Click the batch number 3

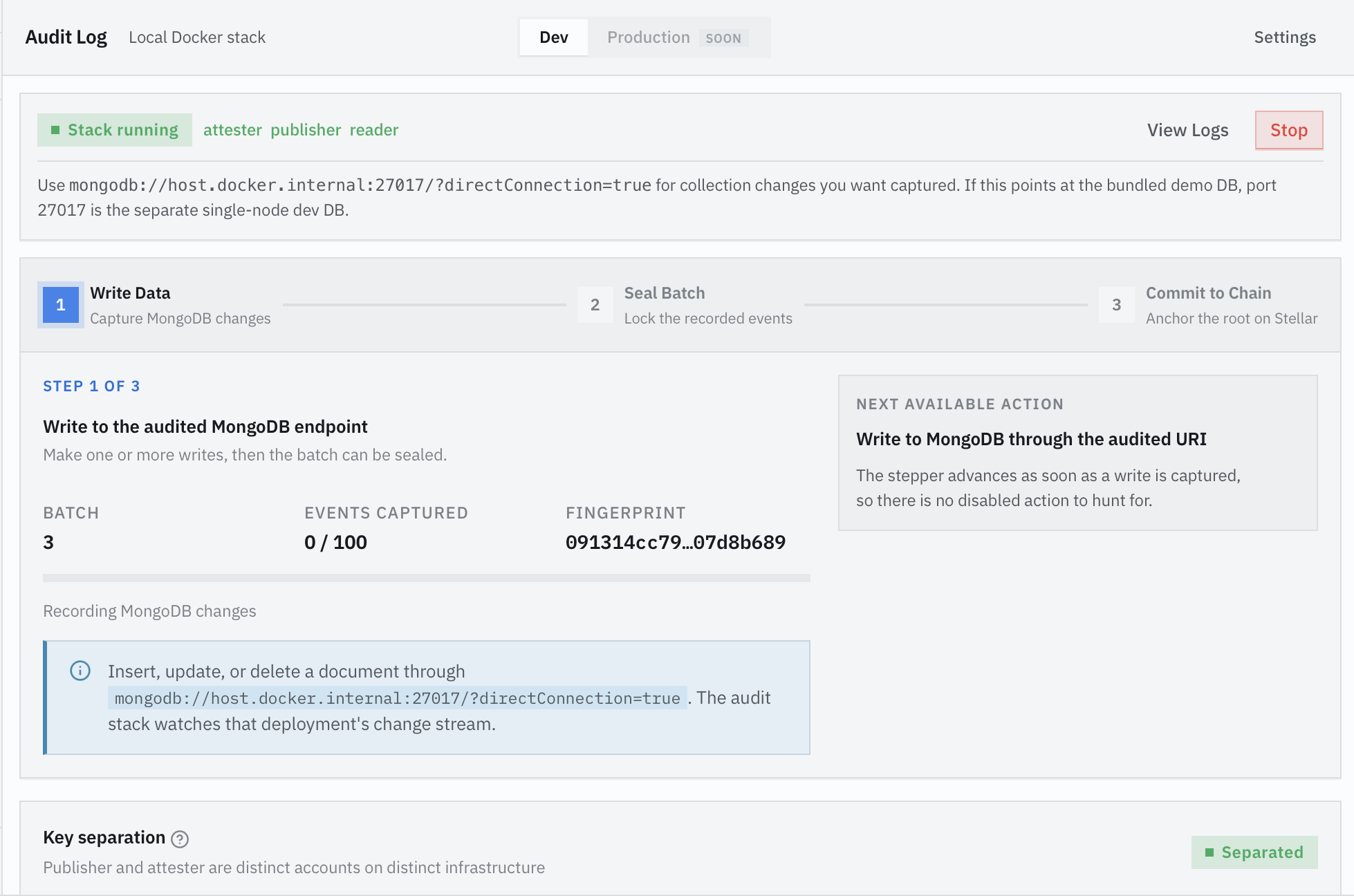coord(48,542)
